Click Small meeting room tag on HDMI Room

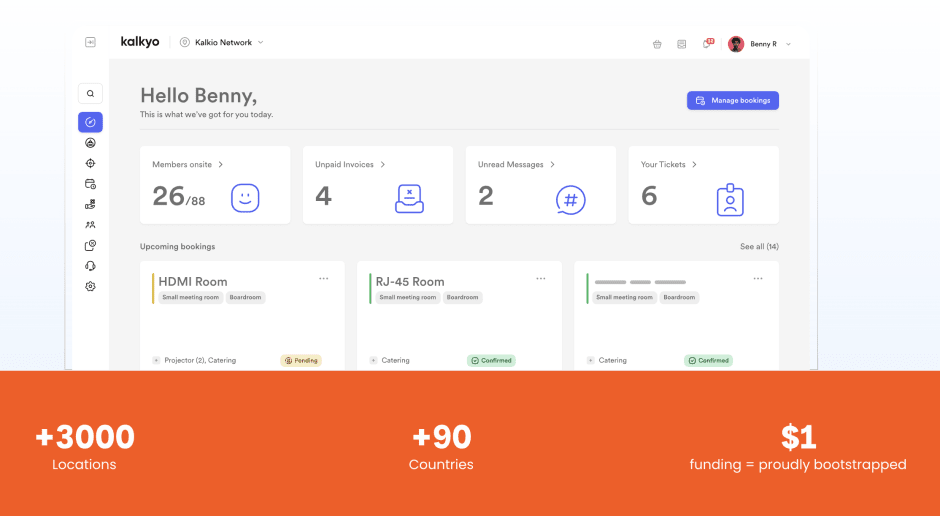(x=191, y=297)
